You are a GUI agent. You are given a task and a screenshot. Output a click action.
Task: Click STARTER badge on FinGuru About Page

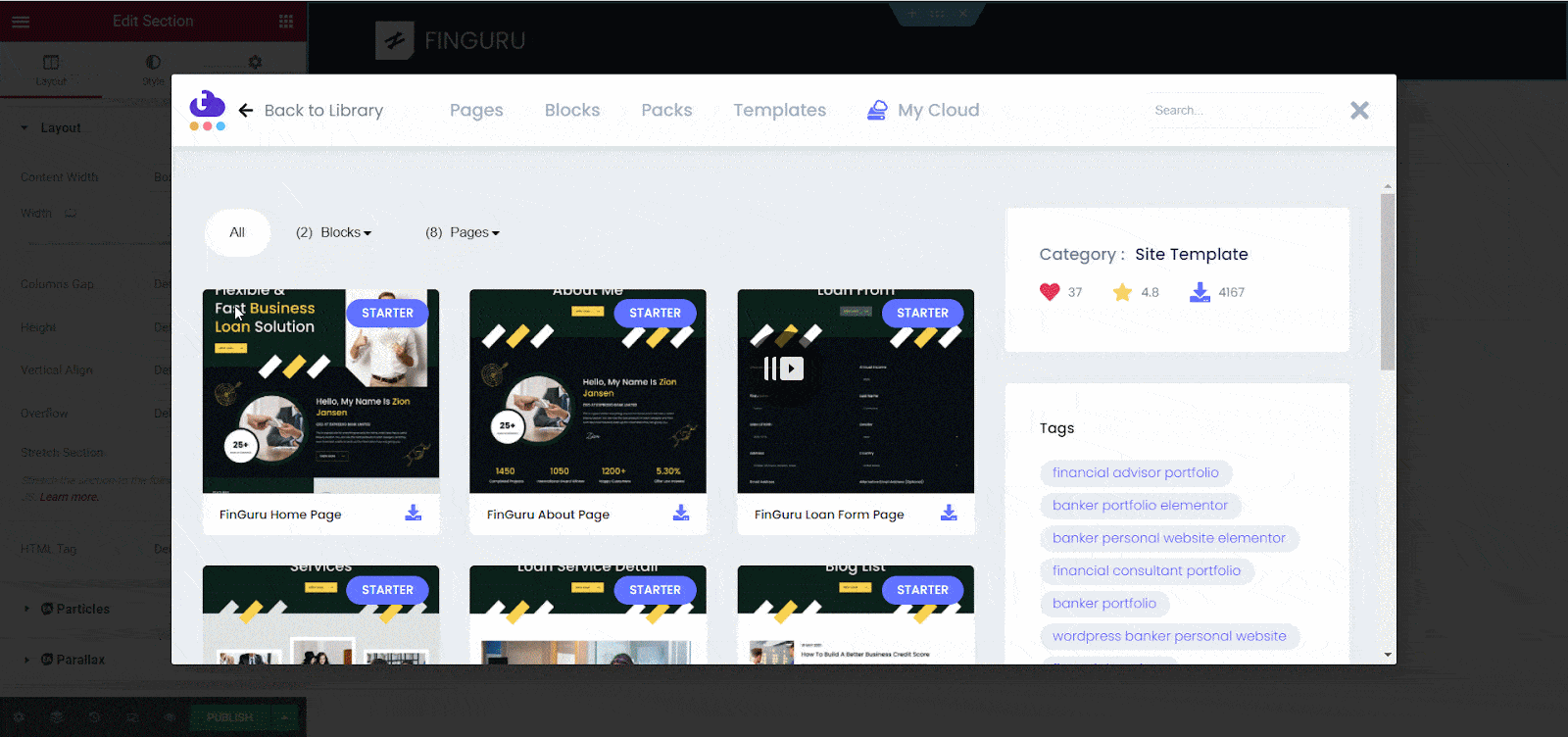coord(655,314)
